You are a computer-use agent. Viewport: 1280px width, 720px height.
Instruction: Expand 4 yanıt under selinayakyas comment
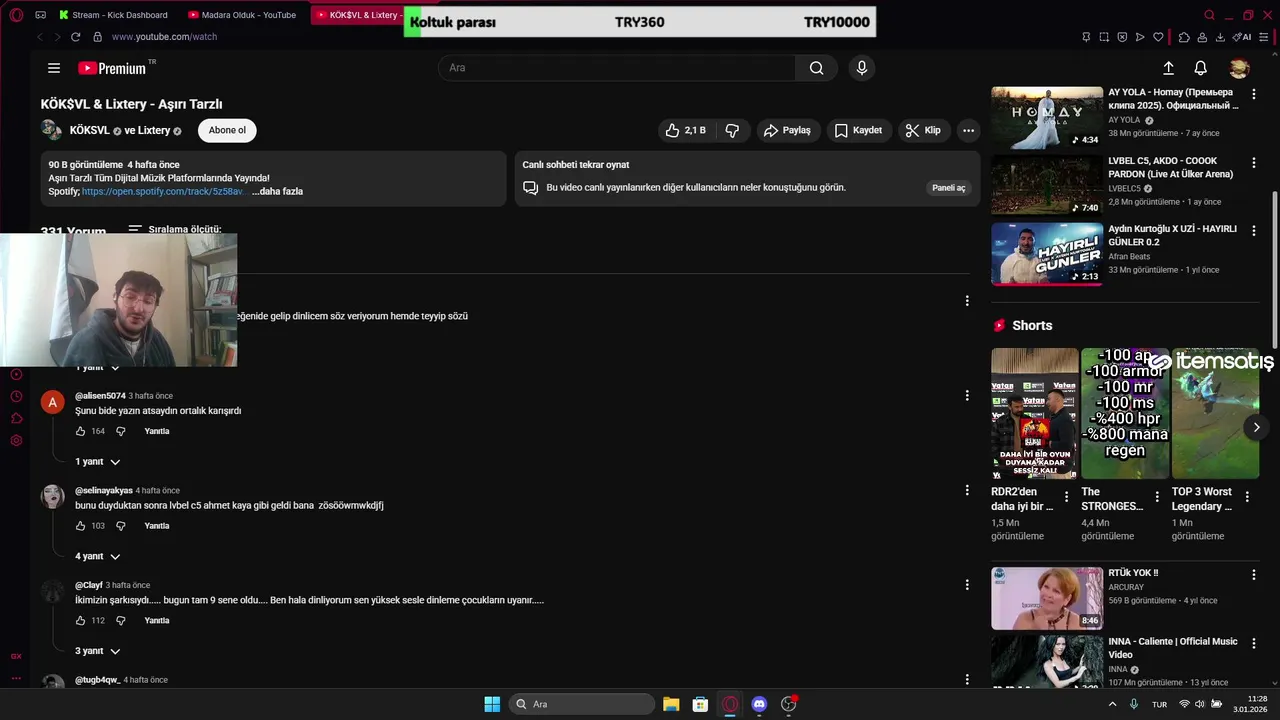pyautogui.click(x=98, y=556)
